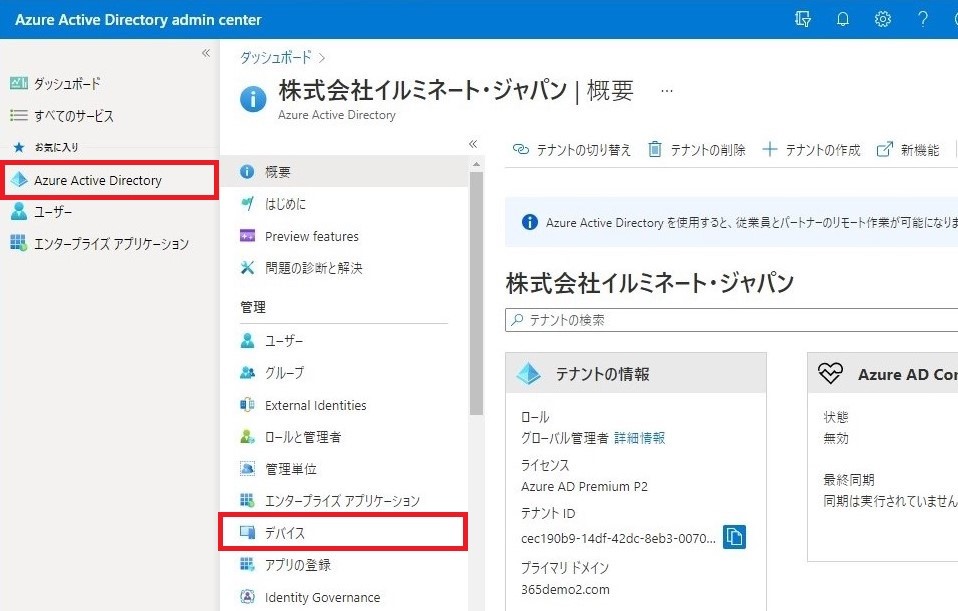Open エンタープライズ アプリケーション in the left sidebar
The height and width of the screenshot is (611, 958).
[x=110, y=244]
